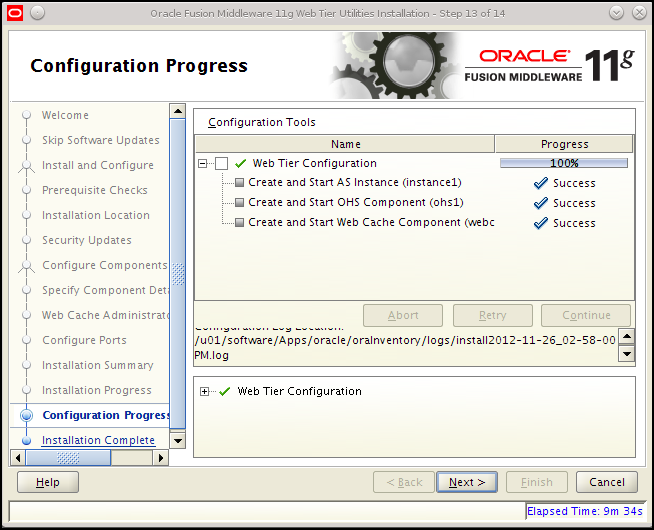Cancel the installation
This screenshot has width=654, height=530.
click(x=607, y=482)
